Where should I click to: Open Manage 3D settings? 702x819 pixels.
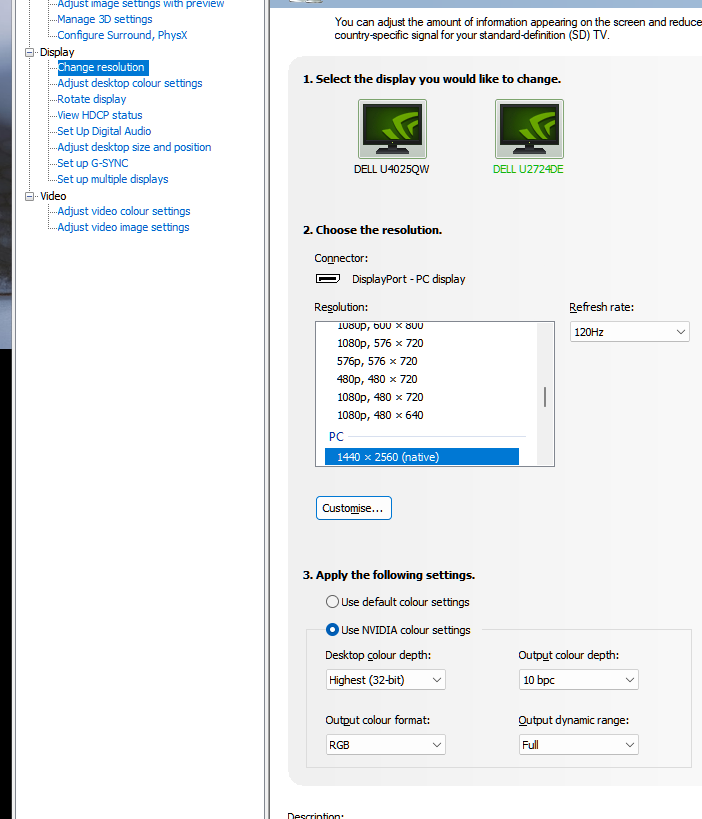[x=105, y=20]
